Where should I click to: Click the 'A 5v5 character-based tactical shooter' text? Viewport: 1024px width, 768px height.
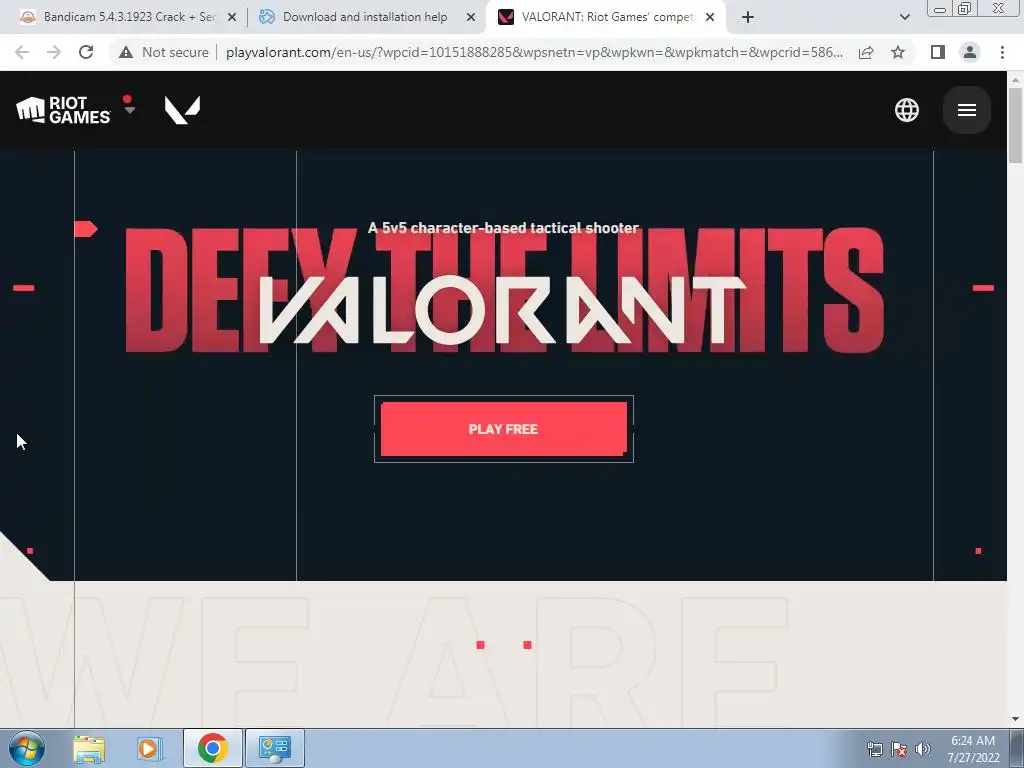tap(504, 228)
